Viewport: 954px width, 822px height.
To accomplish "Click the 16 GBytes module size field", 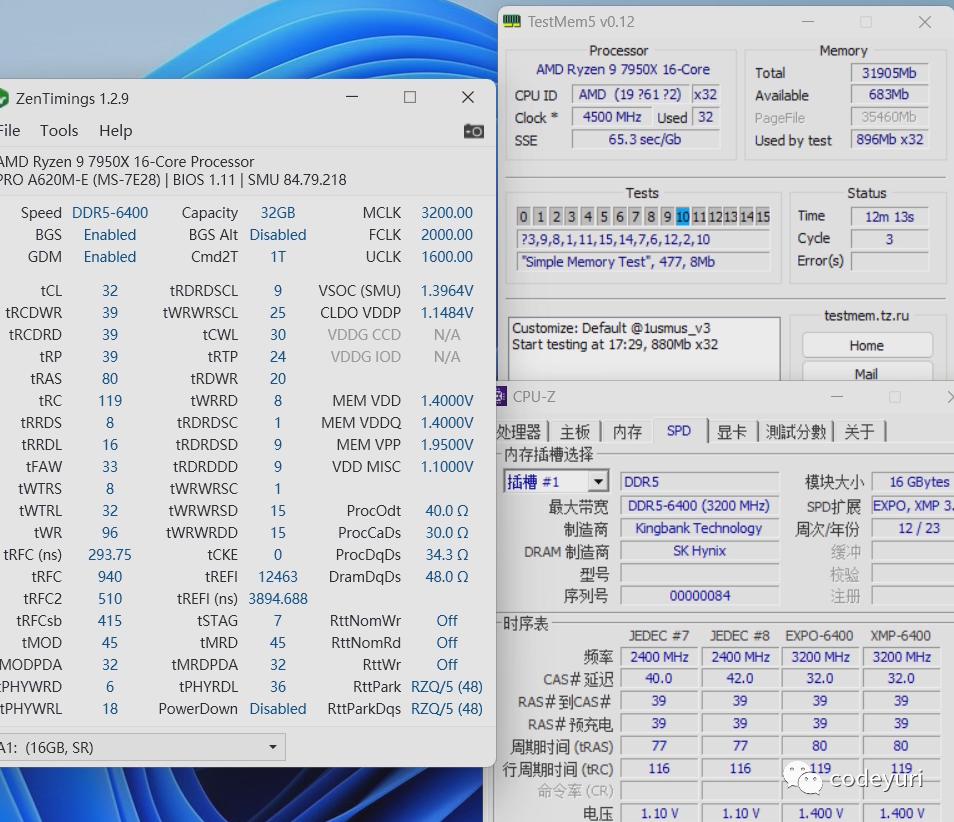I will click(913, 482).
